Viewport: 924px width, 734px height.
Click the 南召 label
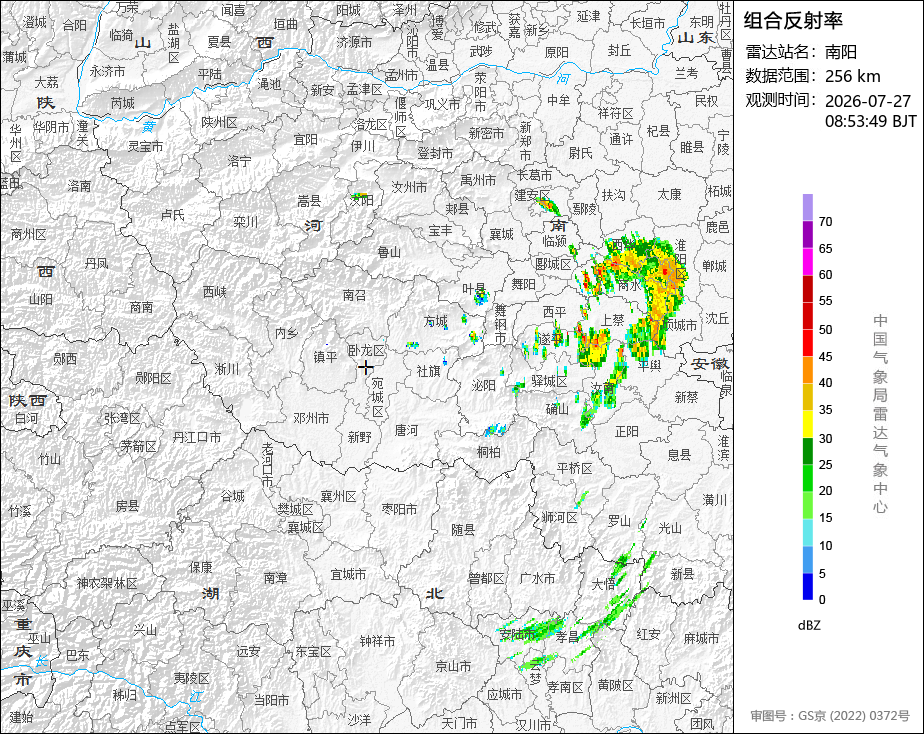(354, 295)
